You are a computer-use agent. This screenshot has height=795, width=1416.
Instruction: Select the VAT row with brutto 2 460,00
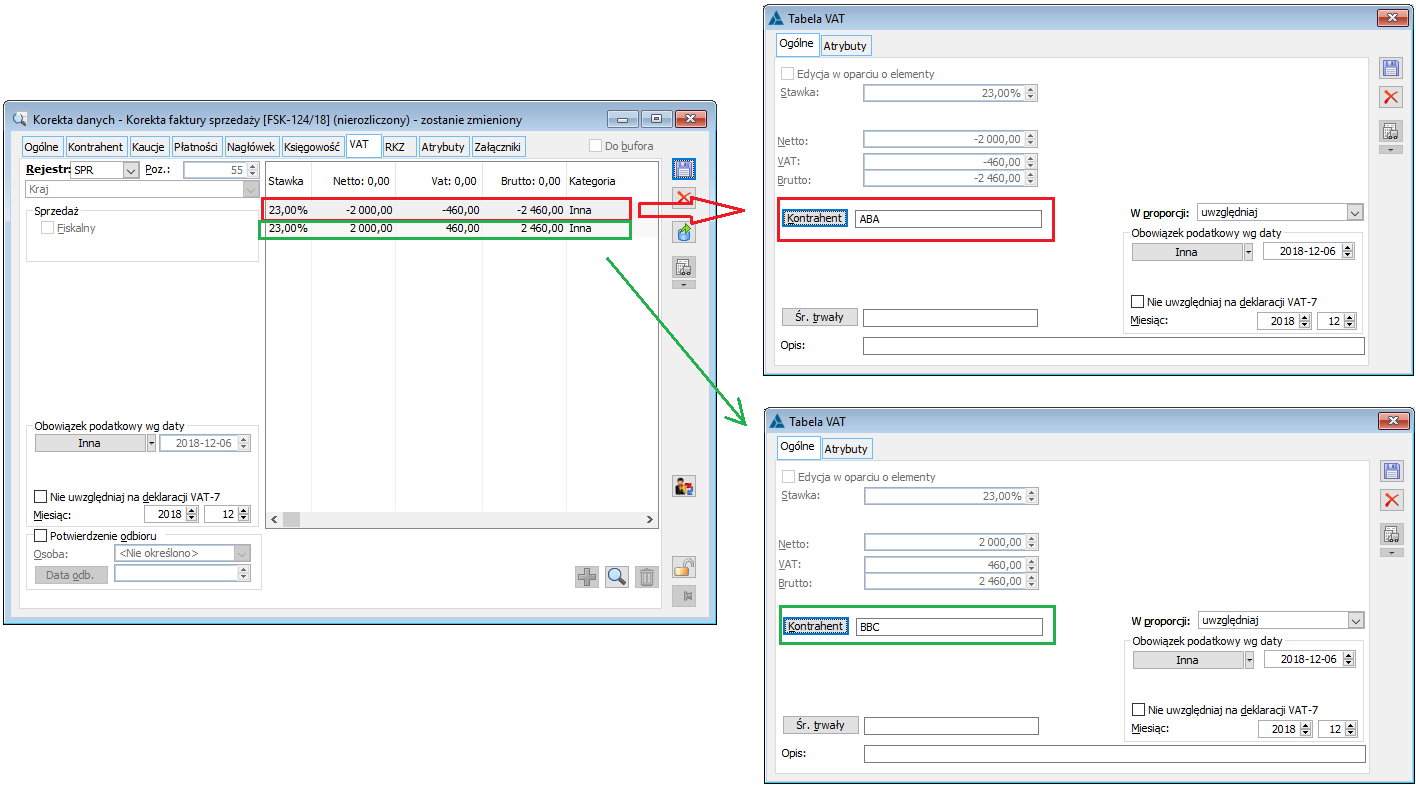447,228
